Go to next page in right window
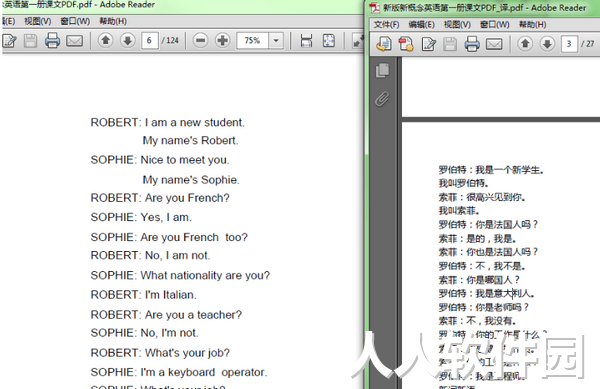Screen dimensions: 600x389 click(547, 44)
